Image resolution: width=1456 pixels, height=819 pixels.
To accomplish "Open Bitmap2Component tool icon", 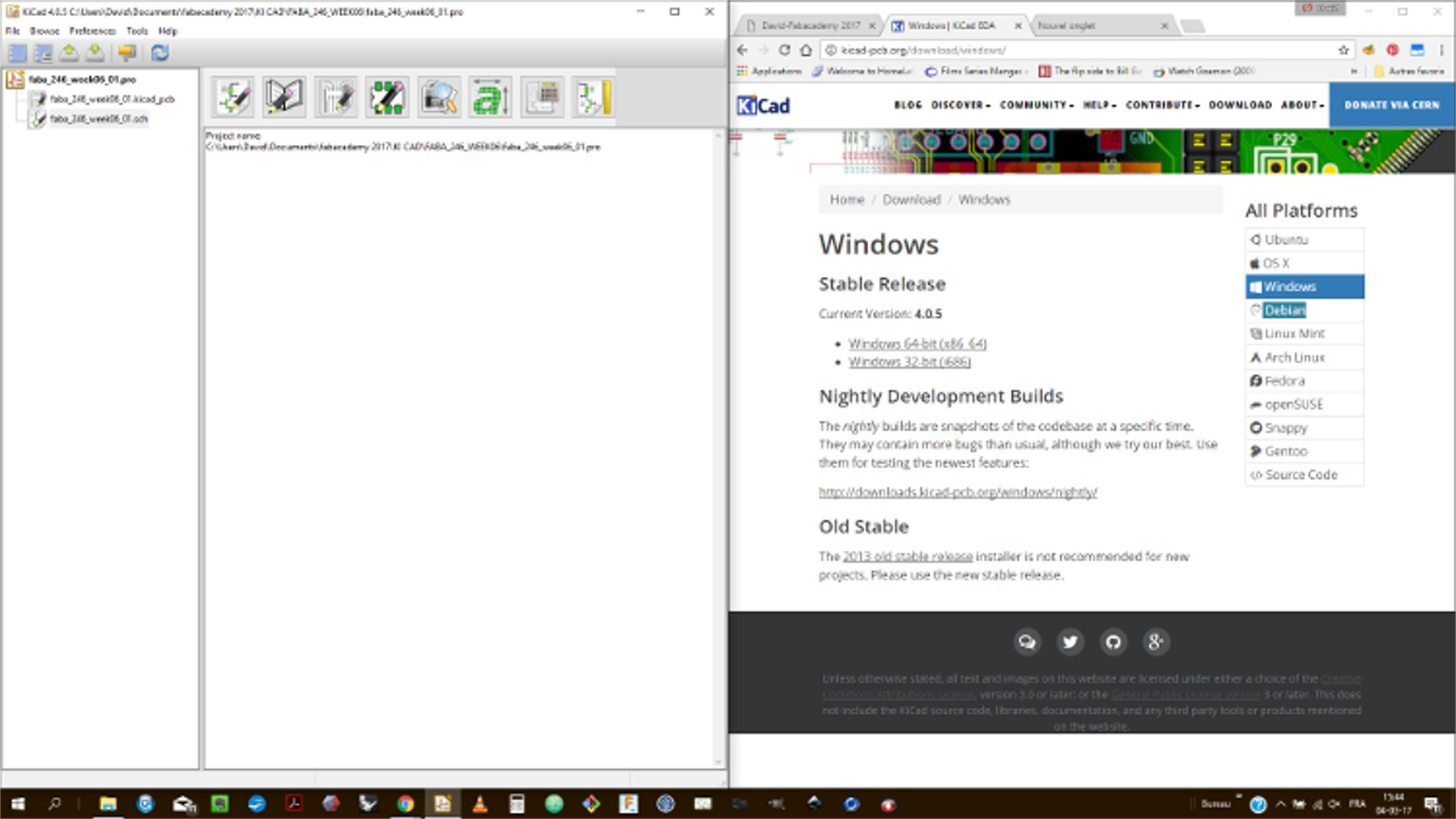I will 490,97.
